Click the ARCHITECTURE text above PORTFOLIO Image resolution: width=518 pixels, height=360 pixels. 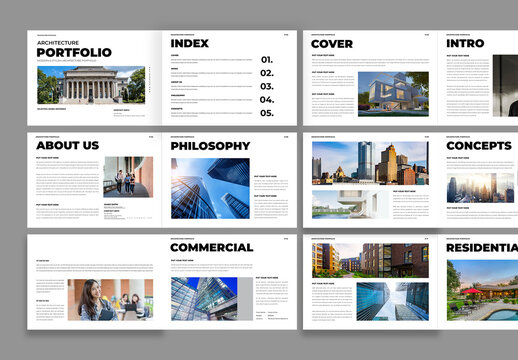click(x=58, y=43)
